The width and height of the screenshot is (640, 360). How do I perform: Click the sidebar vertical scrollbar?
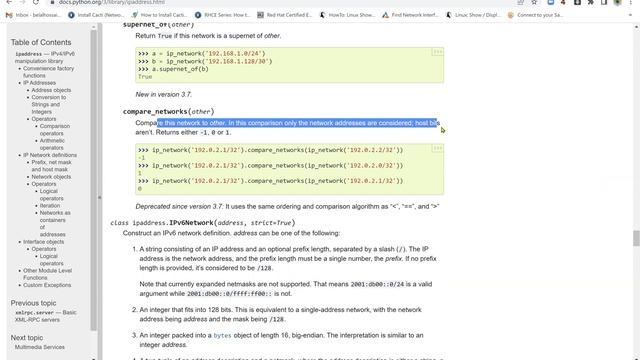(93, 180)
